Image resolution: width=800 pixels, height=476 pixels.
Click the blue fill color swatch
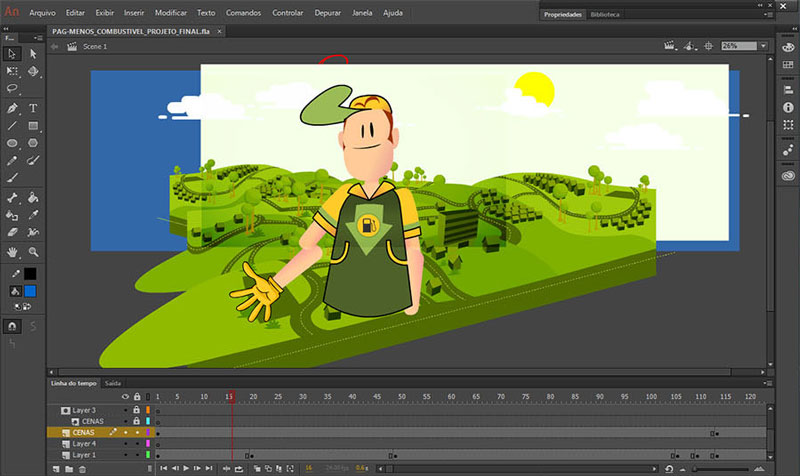coord(30,291)
